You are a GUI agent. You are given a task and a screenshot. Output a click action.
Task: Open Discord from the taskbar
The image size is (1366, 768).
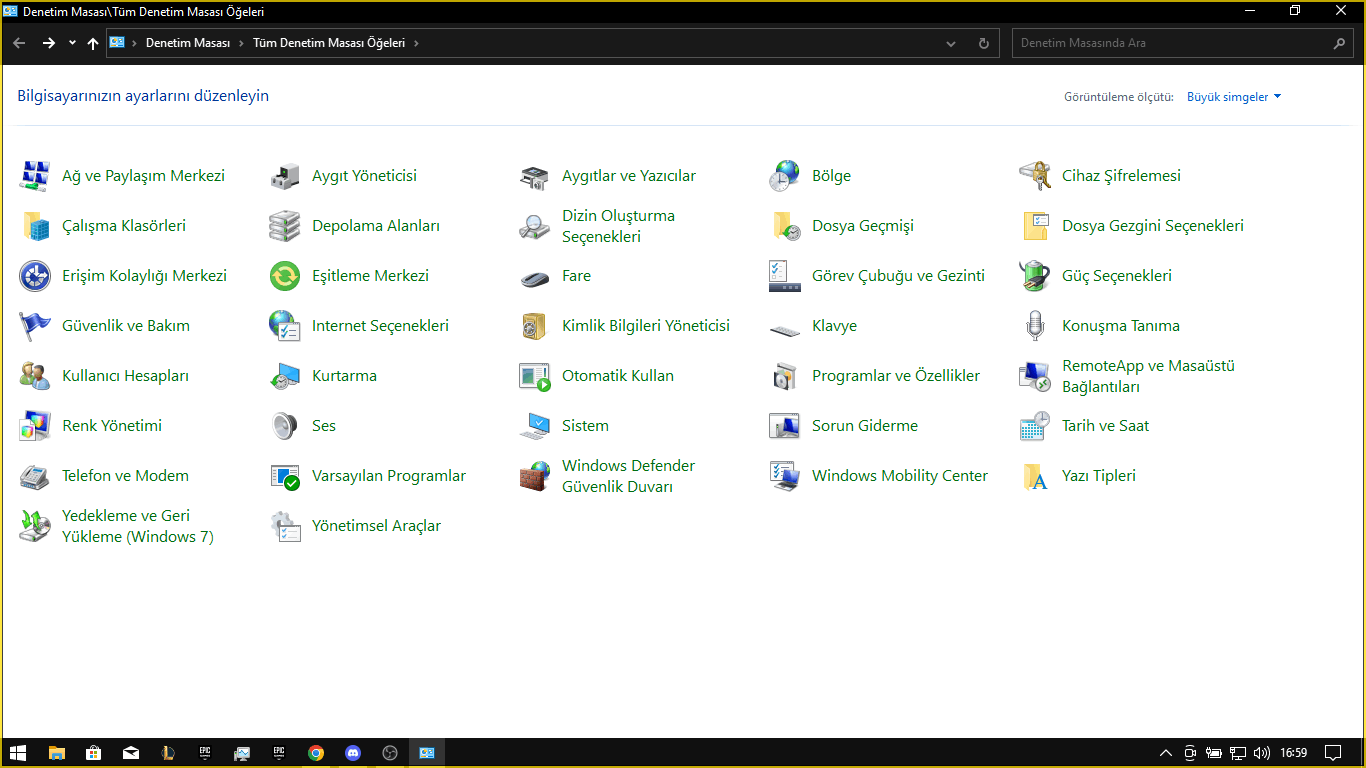pos(353,753)
